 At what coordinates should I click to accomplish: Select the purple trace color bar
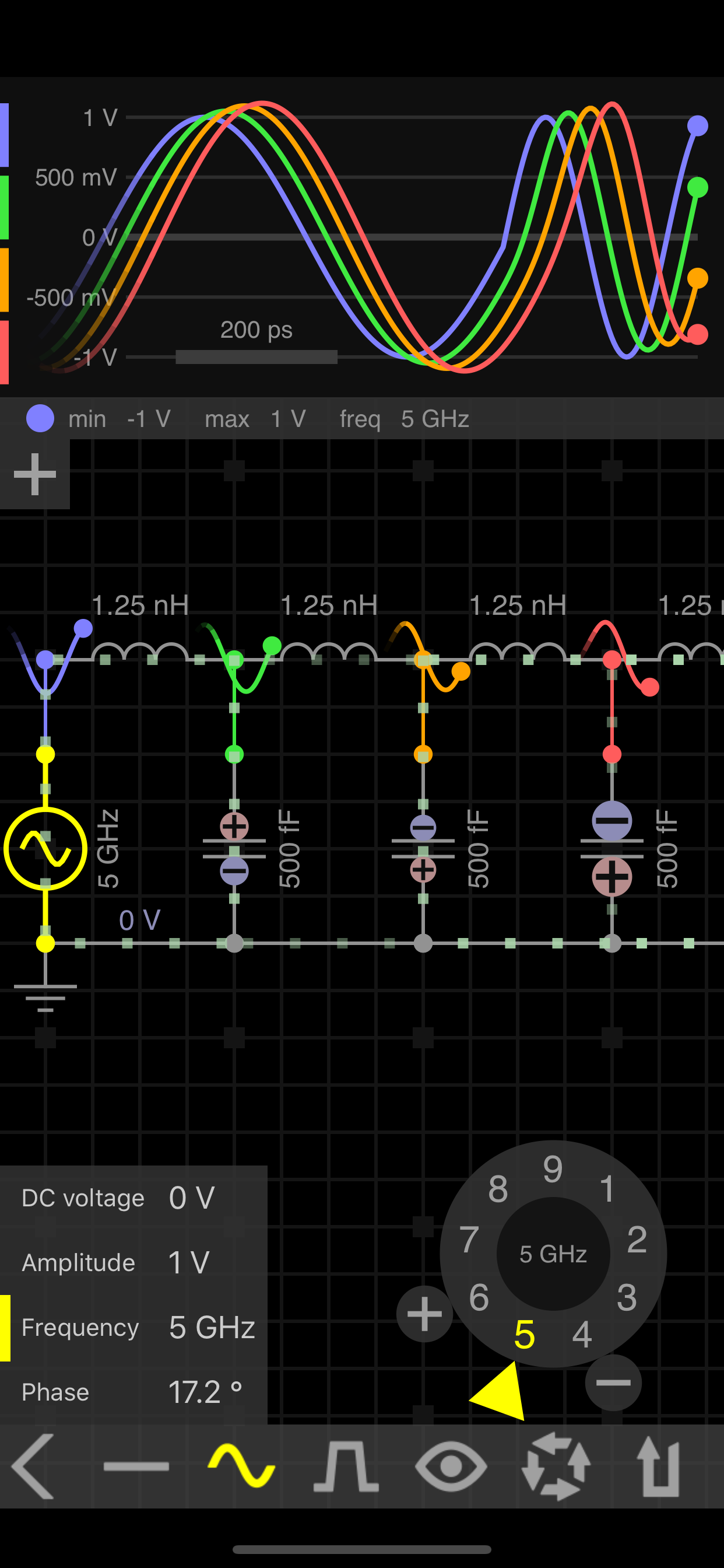coord(4,135)
